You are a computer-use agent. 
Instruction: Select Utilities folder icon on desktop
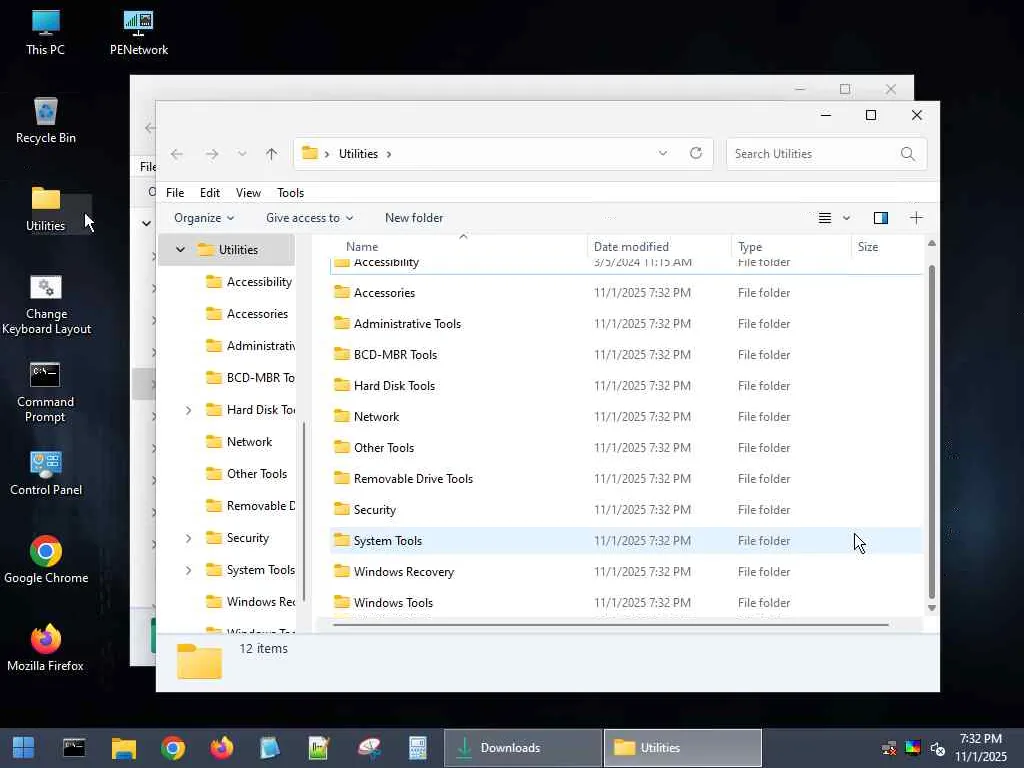[x=46, y=209]
